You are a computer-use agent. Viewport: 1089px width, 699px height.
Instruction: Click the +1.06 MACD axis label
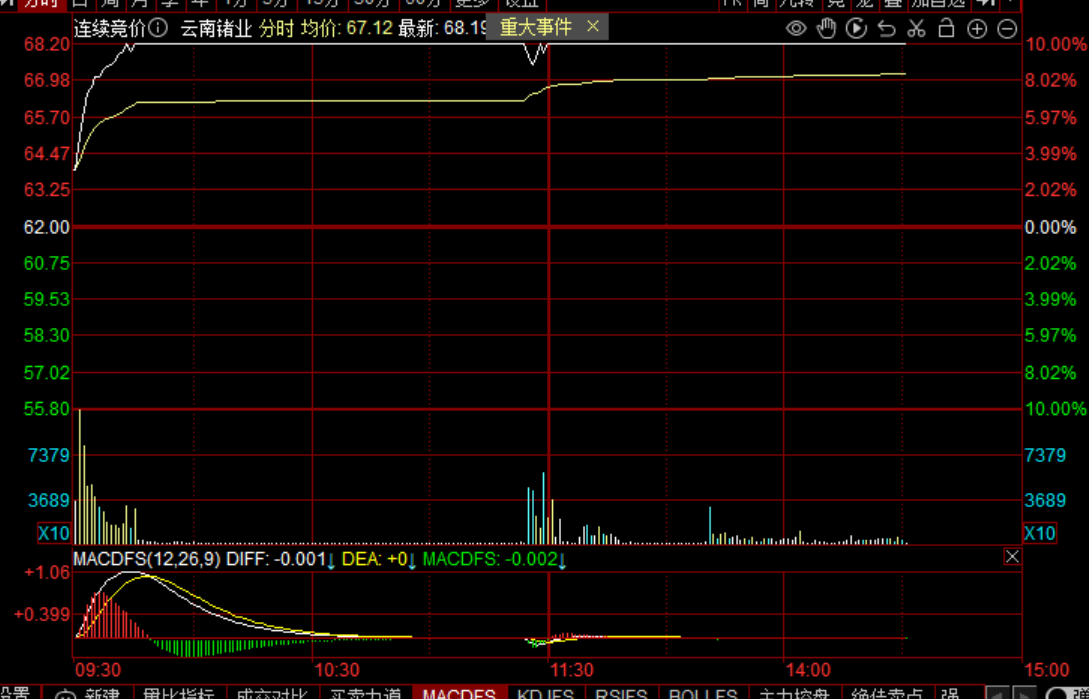pyautogui.click(x=47, y=573)
